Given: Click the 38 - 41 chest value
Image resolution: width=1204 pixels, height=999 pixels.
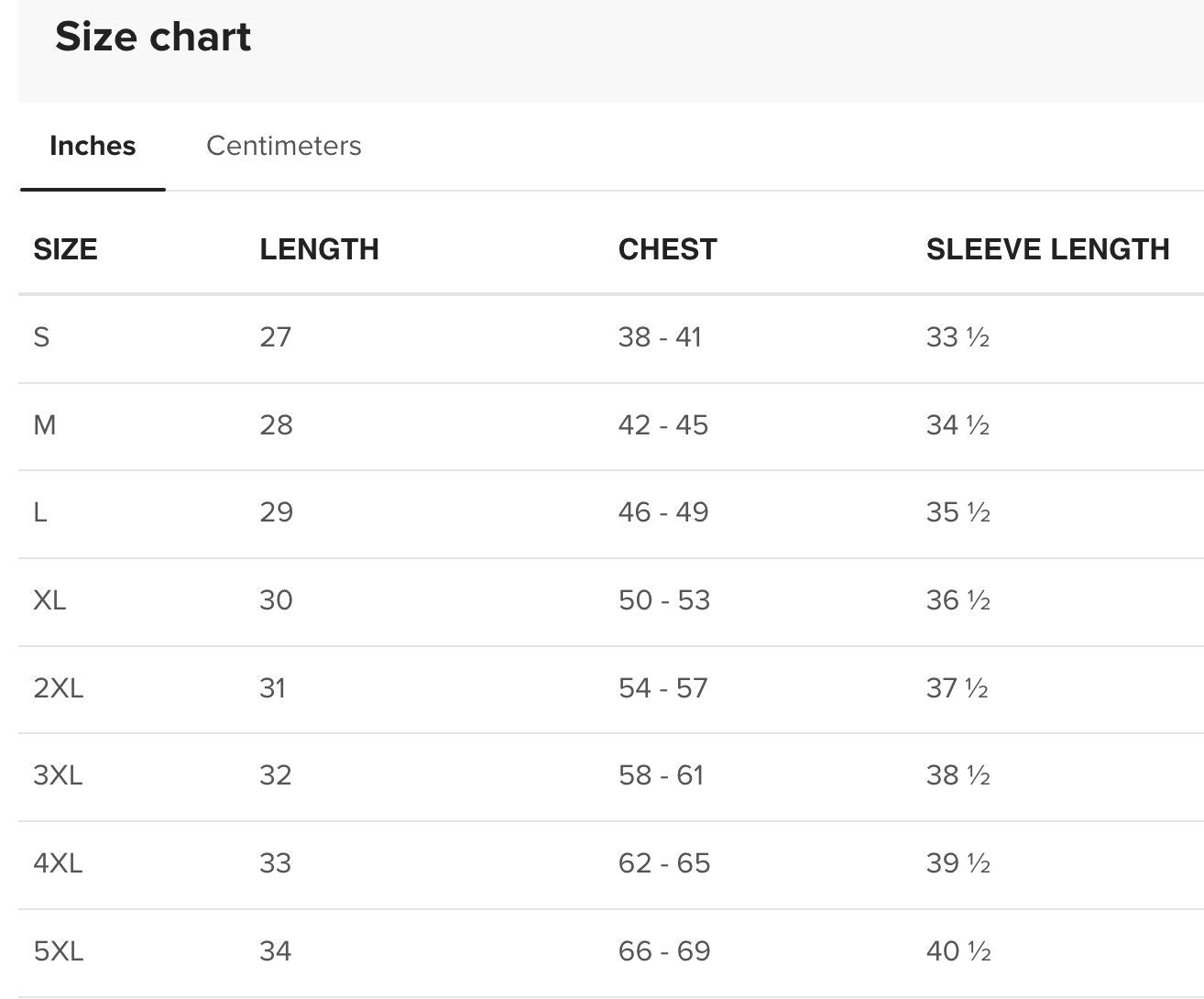Looking at the screenshot, I should pyautogui.click(x=660, y=337).
